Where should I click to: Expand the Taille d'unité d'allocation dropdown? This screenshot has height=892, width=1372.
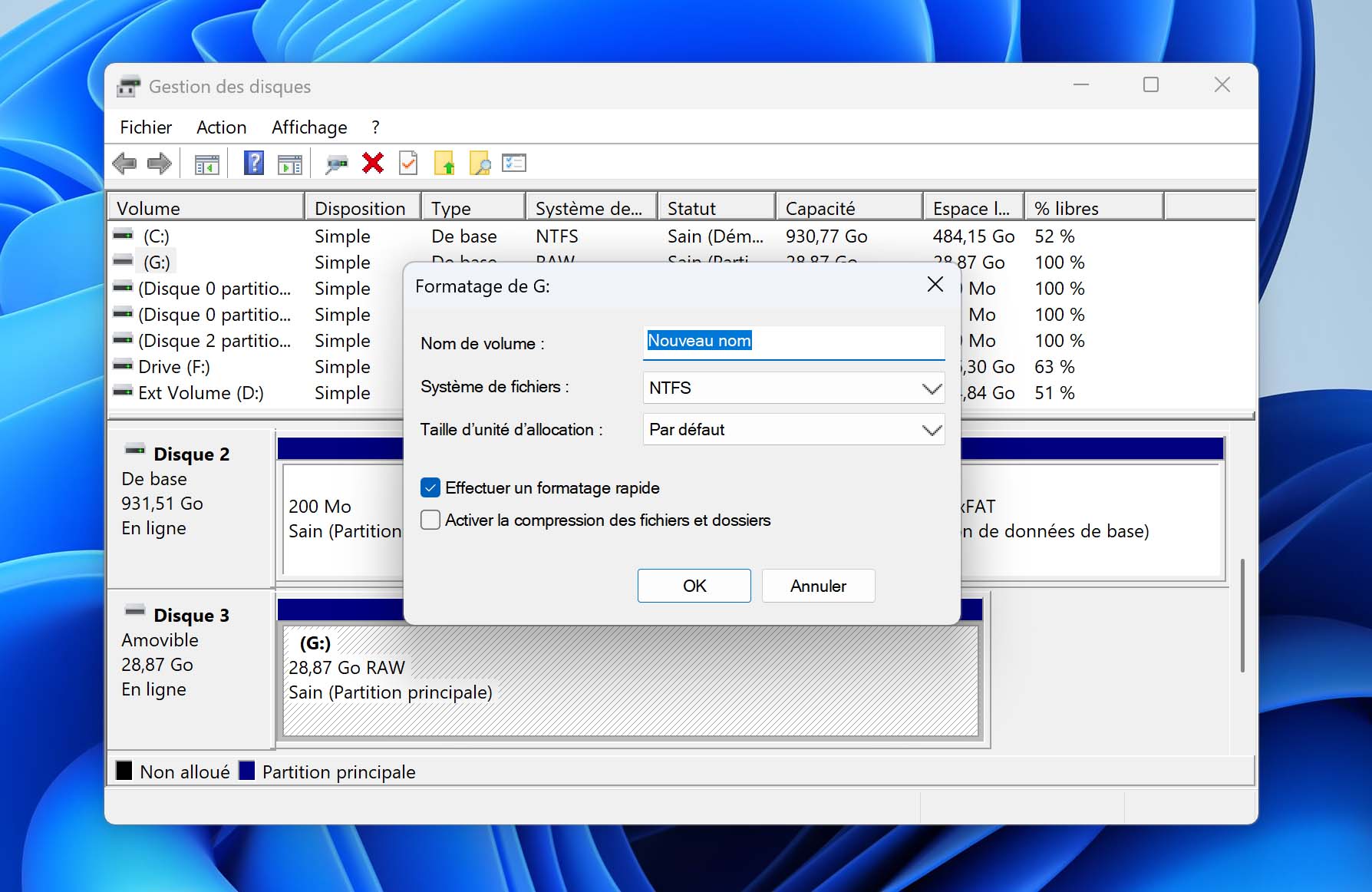[x=793, y=430]
